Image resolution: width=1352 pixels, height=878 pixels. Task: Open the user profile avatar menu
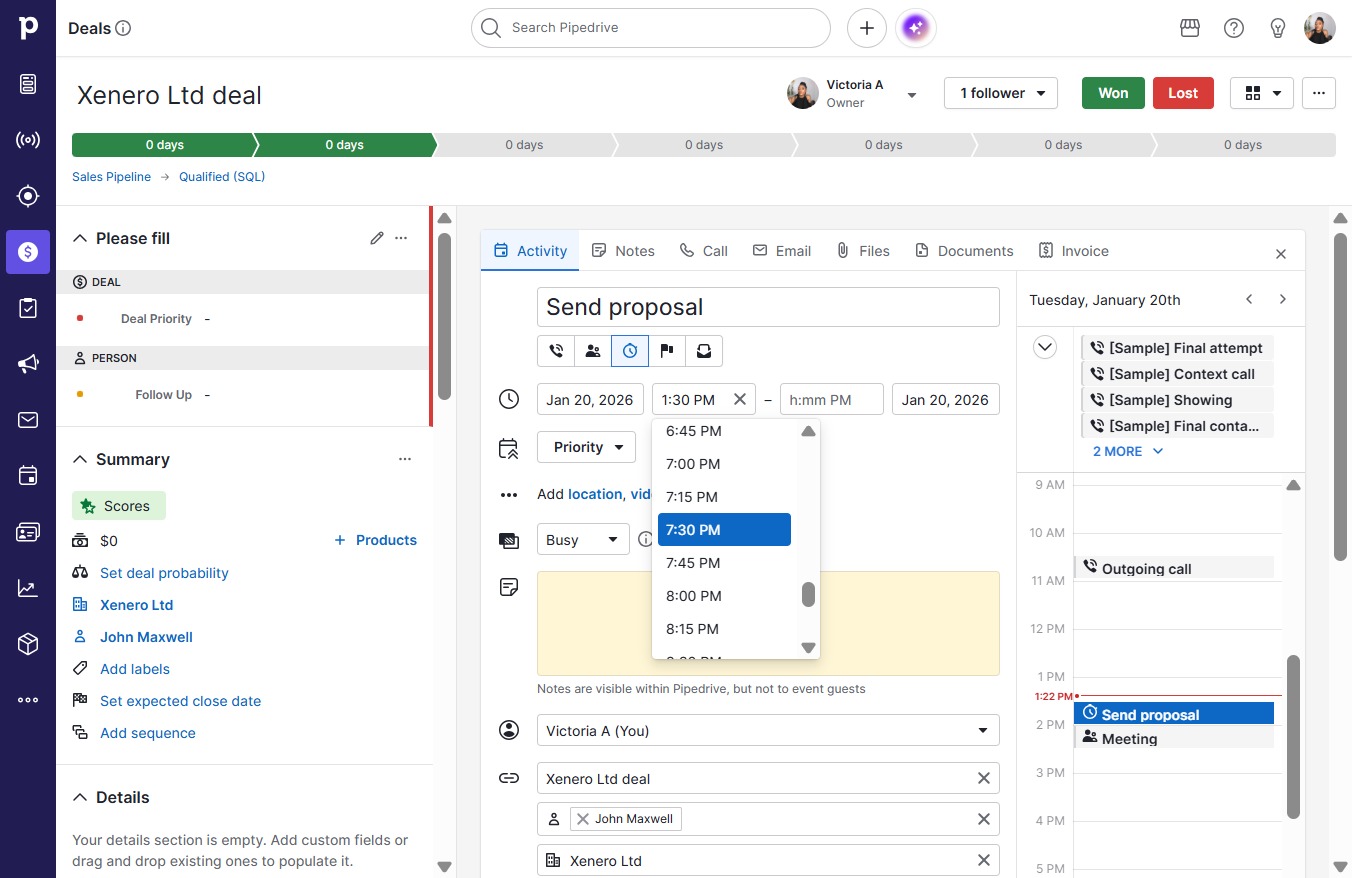[1320, 28]
